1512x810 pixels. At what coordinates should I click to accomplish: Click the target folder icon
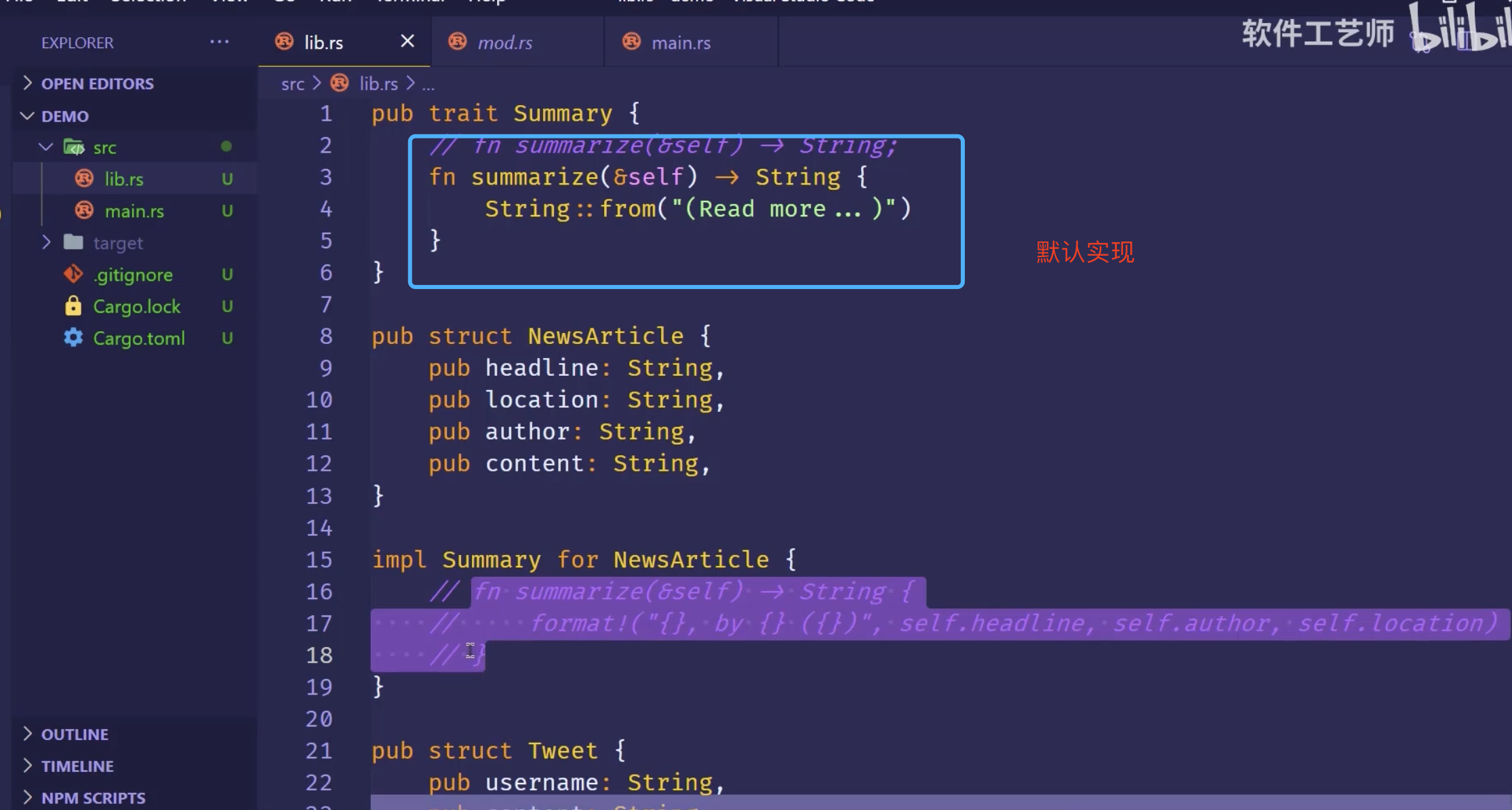point(73,242)
